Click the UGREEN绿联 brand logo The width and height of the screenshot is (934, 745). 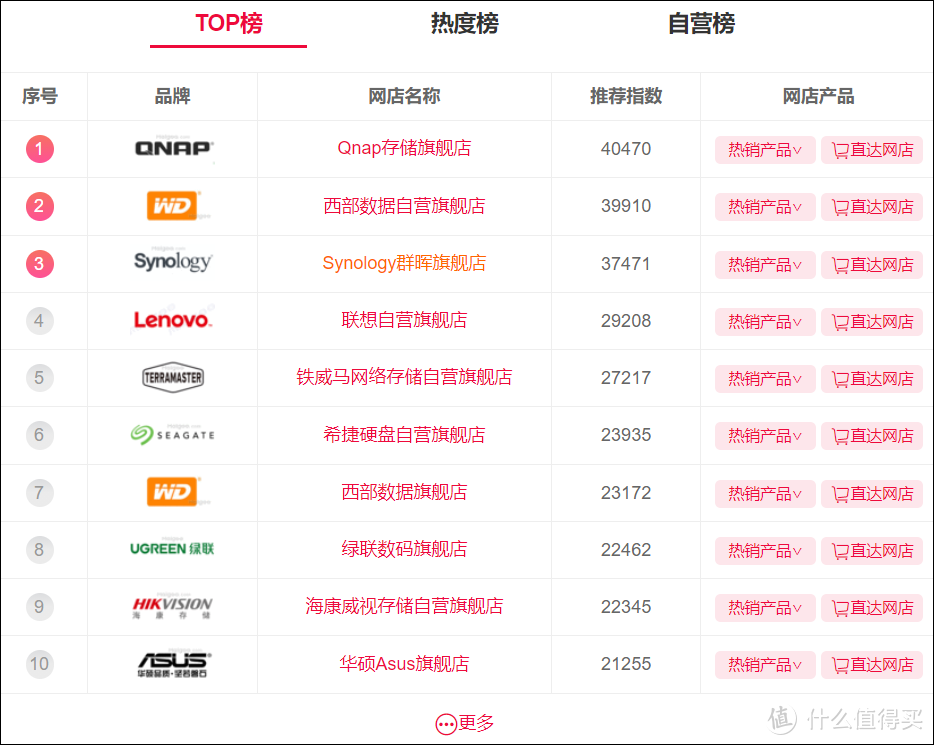point(172,548)
